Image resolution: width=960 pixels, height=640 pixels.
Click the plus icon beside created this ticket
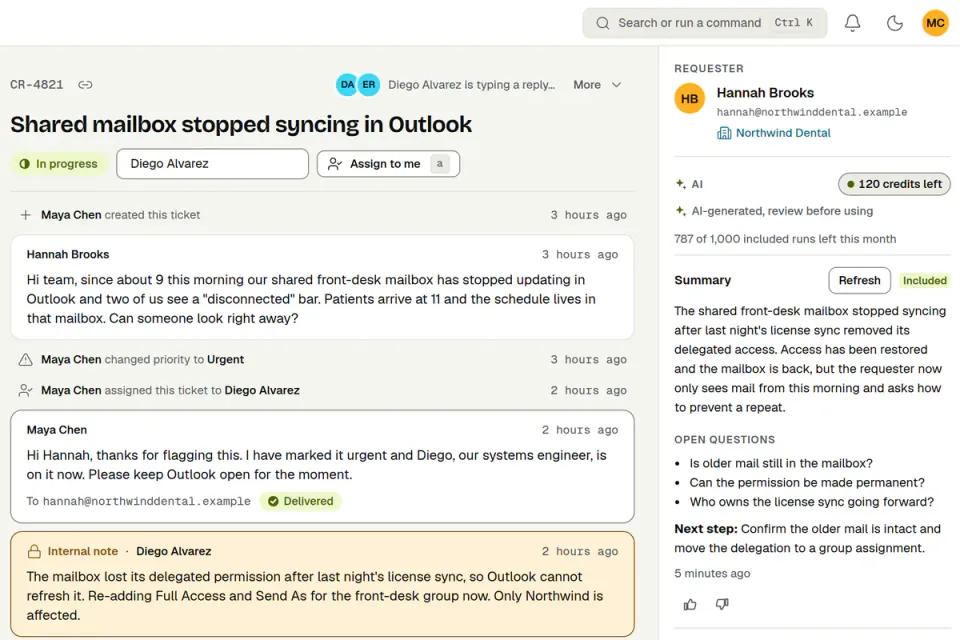tap(25, 215)
